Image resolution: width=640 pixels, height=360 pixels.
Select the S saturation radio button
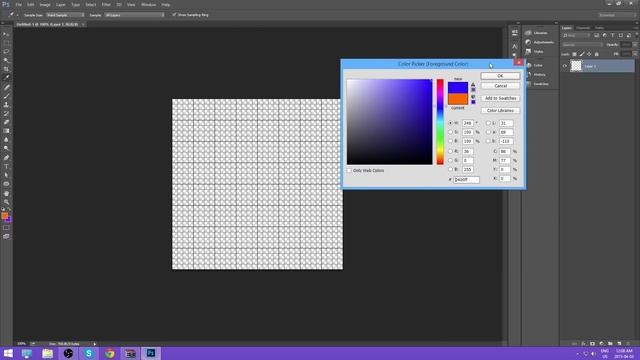point(451,132)
